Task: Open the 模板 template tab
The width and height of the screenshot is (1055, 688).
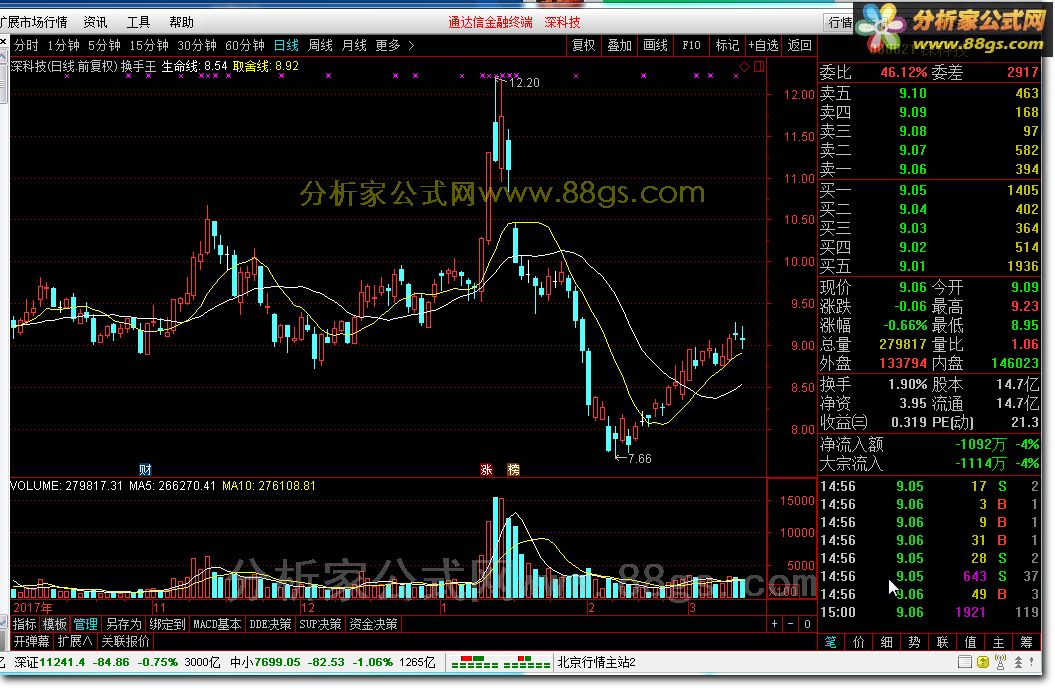Action: point(54,624)
